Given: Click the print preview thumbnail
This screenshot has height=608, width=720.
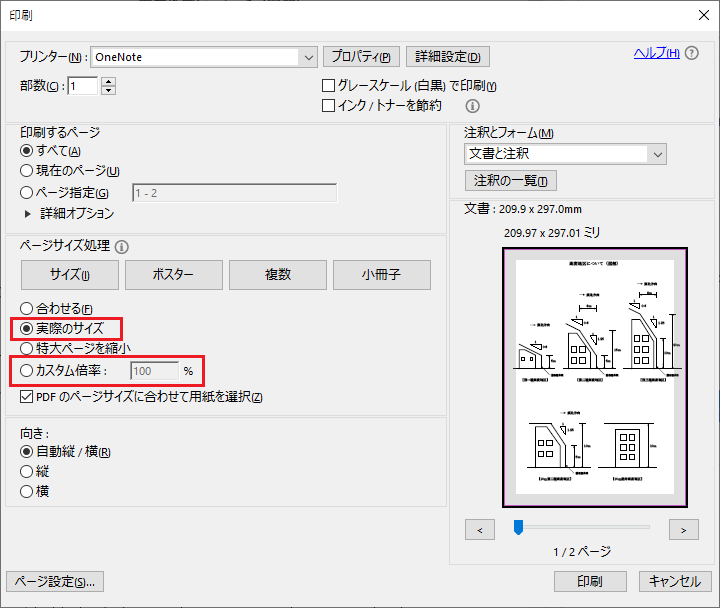Looking at the screenshot, I should 595,377.
